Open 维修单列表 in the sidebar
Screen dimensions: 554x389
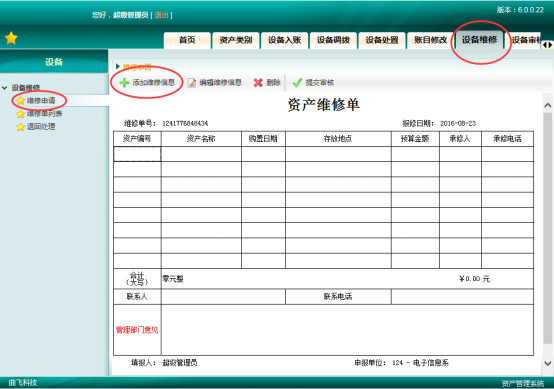click(45, 114)
